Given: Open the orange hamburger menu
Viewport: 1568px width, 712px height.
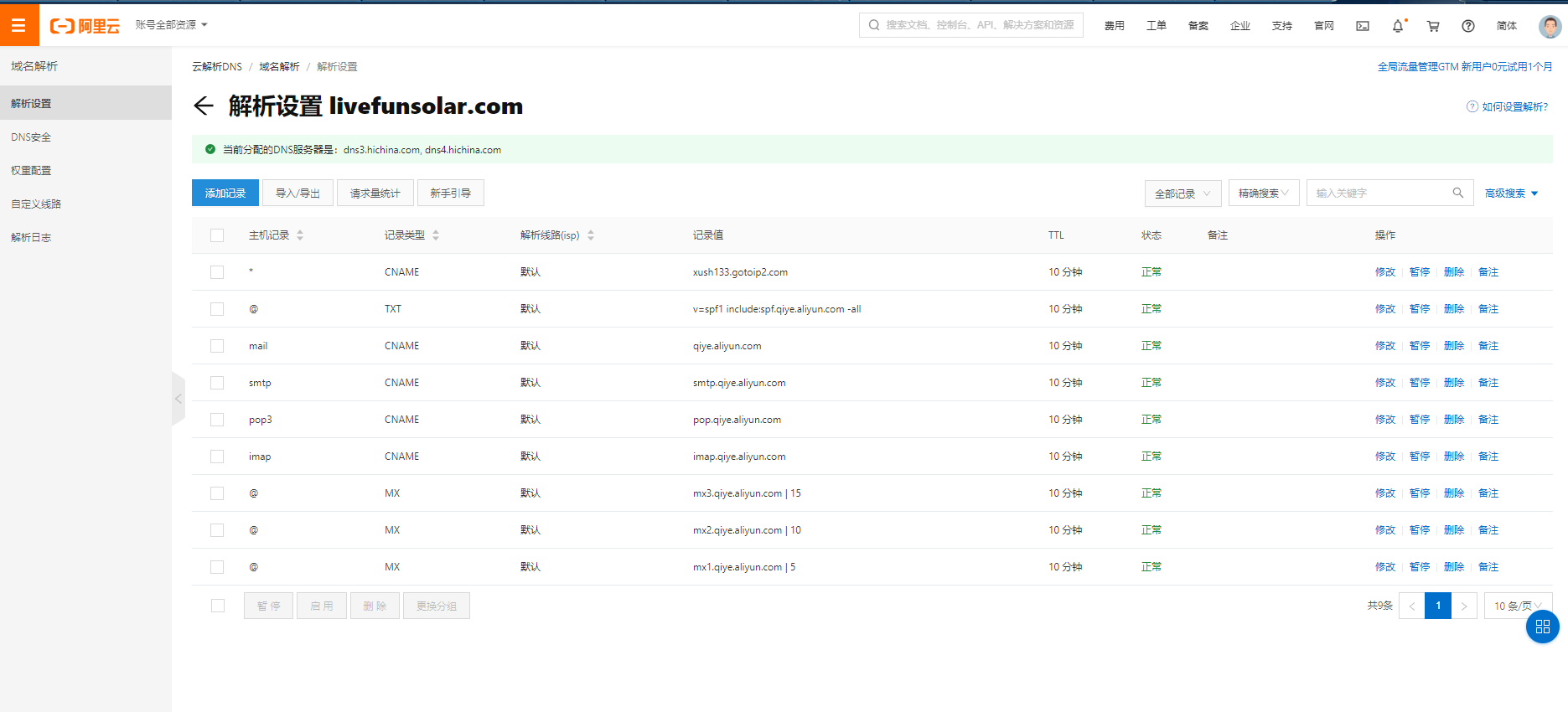Looking at the screenshot, I should click(x=18, y=25).
